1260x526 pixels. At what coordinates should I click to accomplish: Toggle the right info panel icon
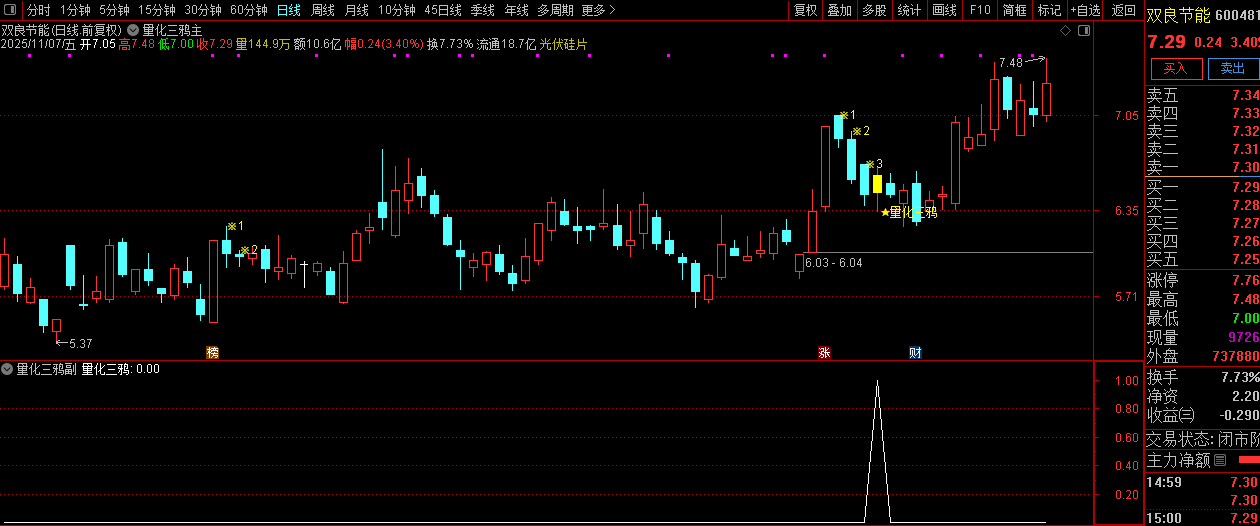(x=1084, y=30)
